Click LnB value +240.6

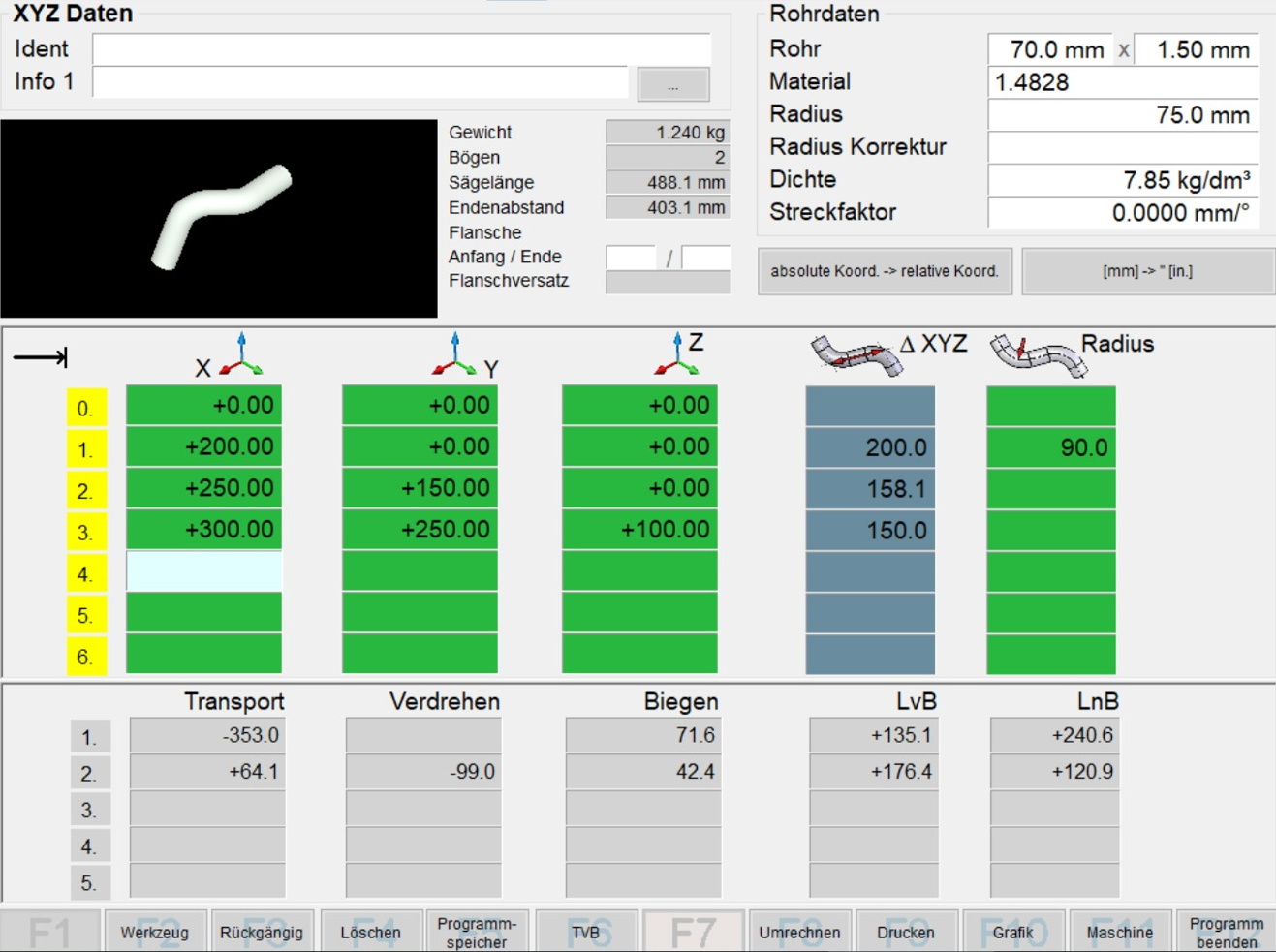(x=1054, y=735)
